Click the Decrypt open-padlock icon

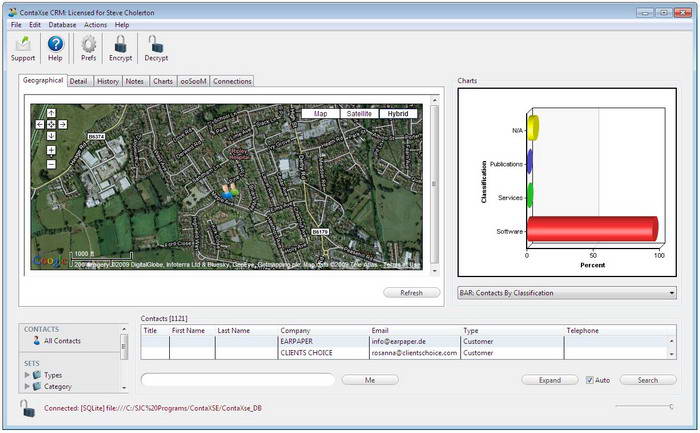click(156, 44)
